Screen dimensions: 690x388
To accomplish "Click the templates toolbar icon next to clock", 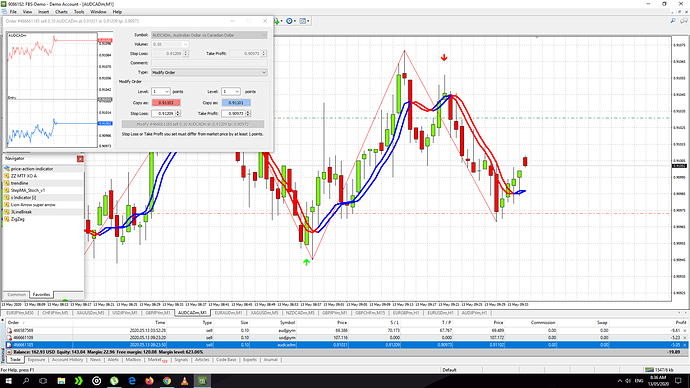I will [x=303, y=21].
